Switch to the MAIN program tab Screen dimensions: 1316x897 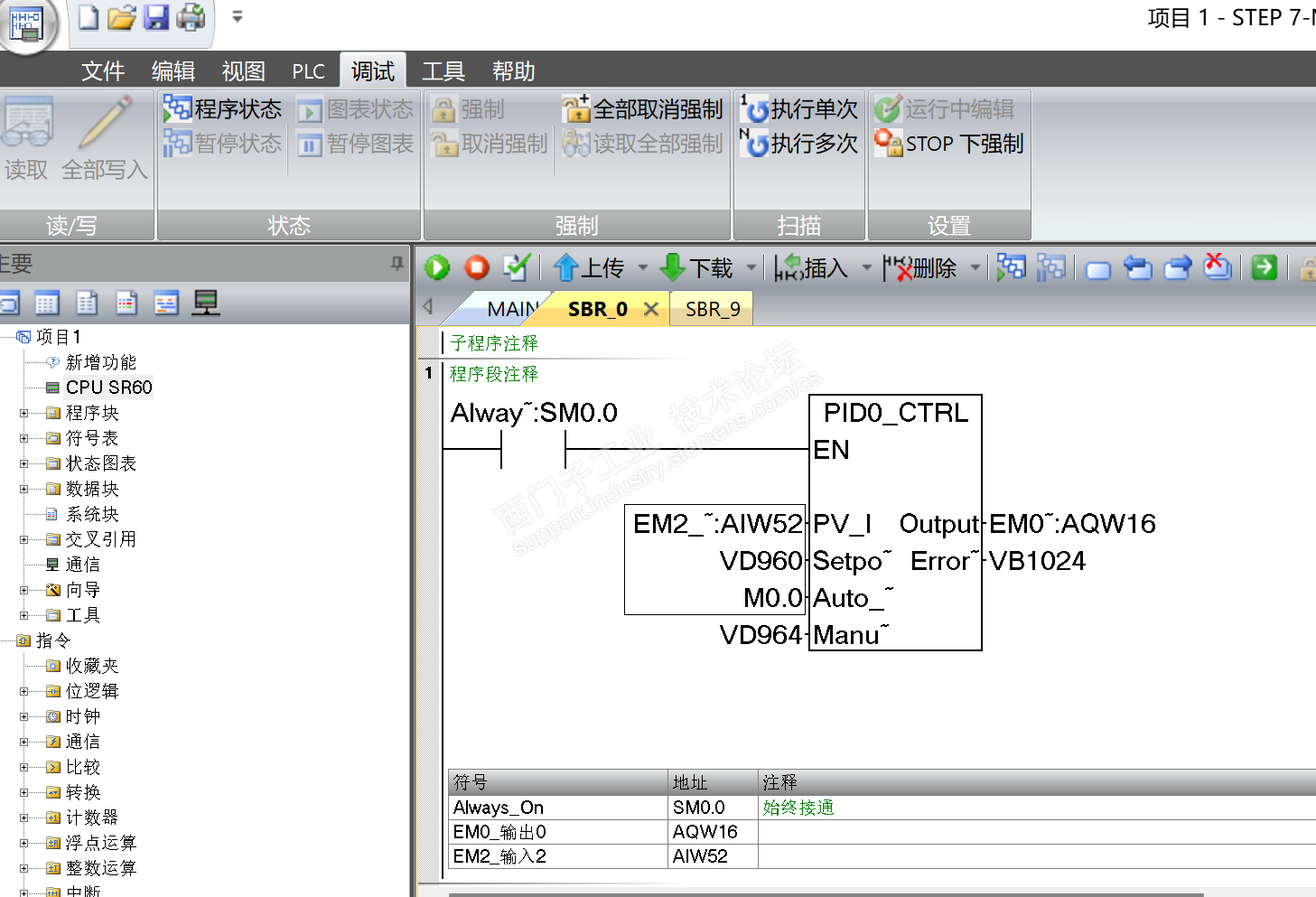coord(512,309)
